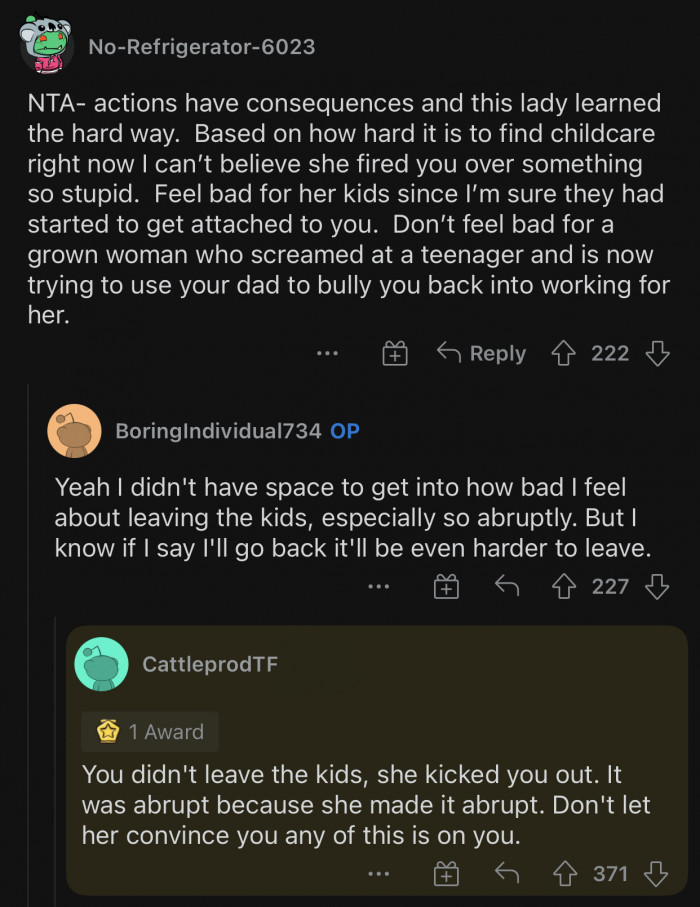700x907 pixels.
Task: Open the overflow options on CattleprodTF's comment
Action: [379, 873]
